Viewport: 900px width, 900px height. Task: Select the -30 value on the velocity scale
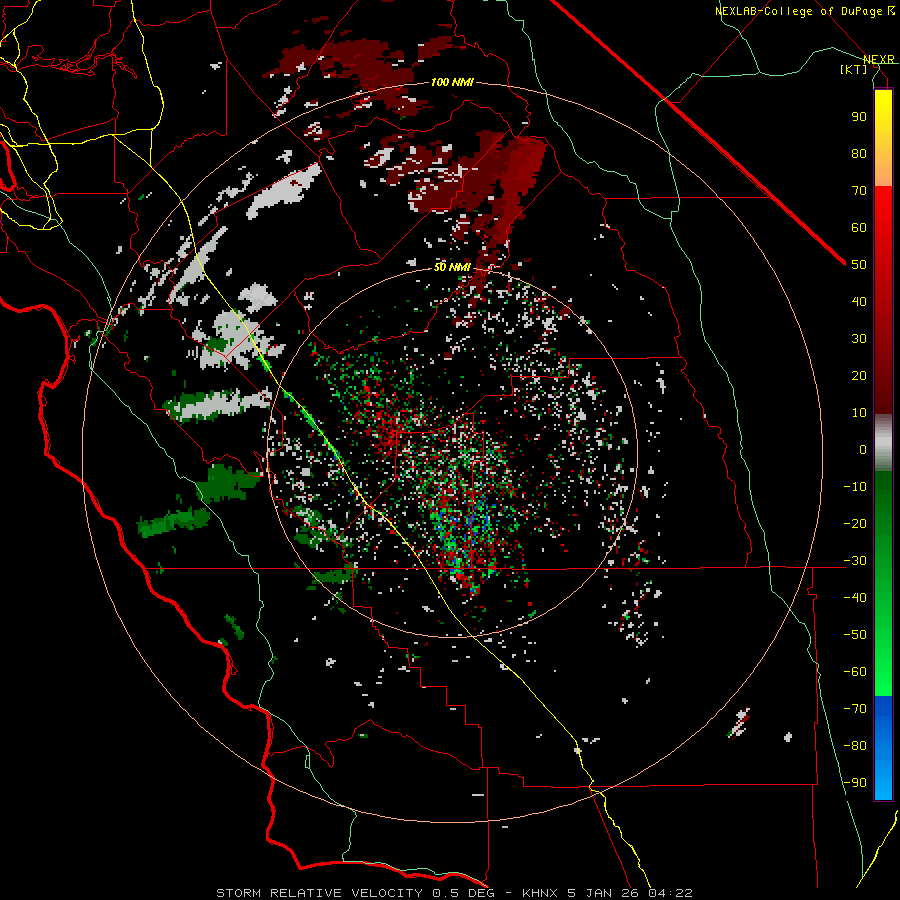(x=855, y=561)
